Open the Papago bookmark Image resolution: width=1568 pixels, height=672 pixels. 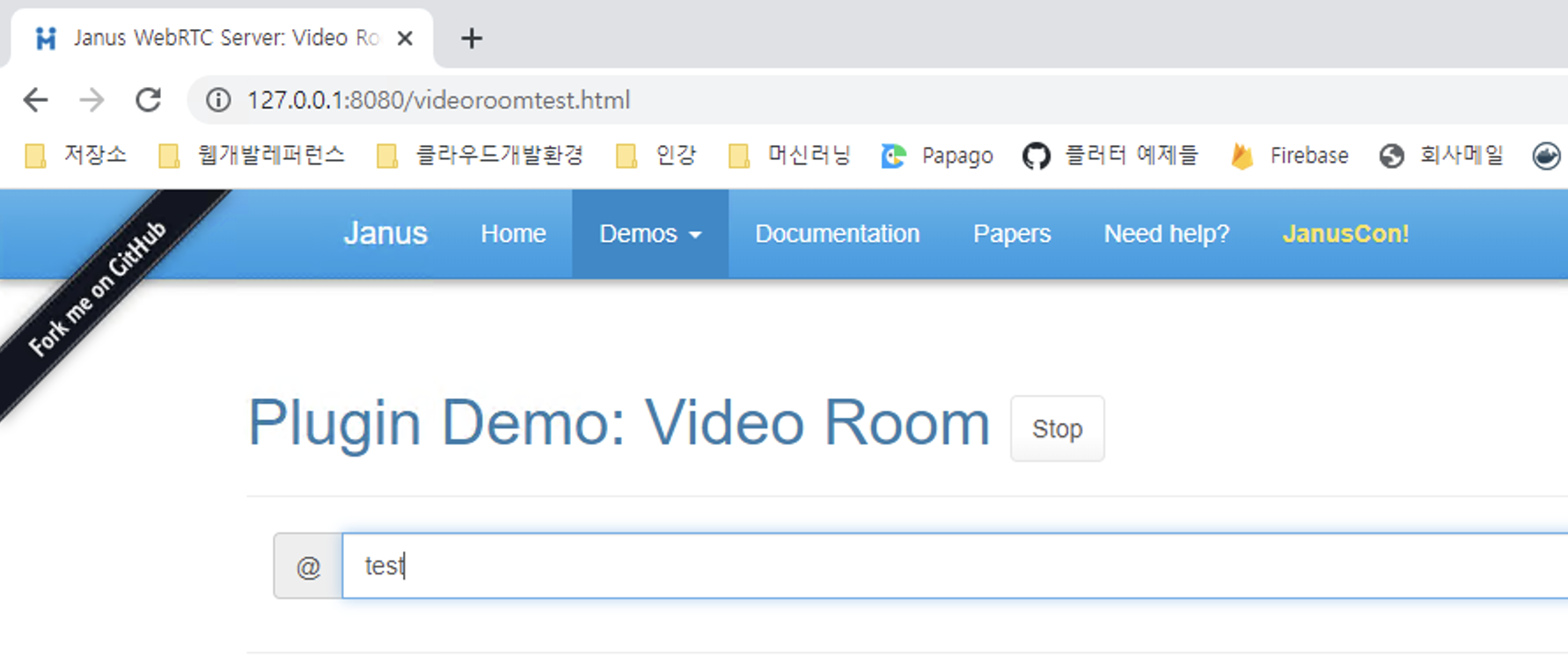(x=938, y=156)
